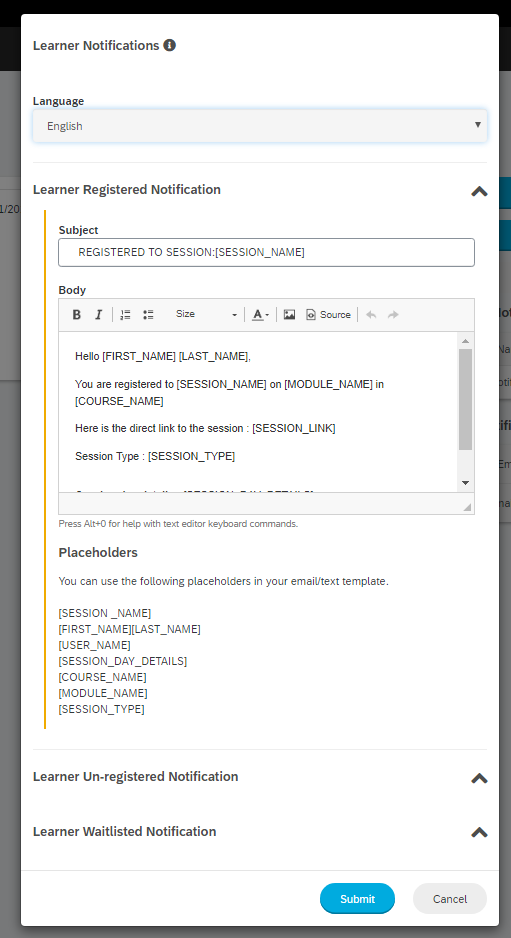Click the Subject input field
Image resolution: width=511 pixels, height=938 pixels.
pyautogui.click(x=266, y=252)
